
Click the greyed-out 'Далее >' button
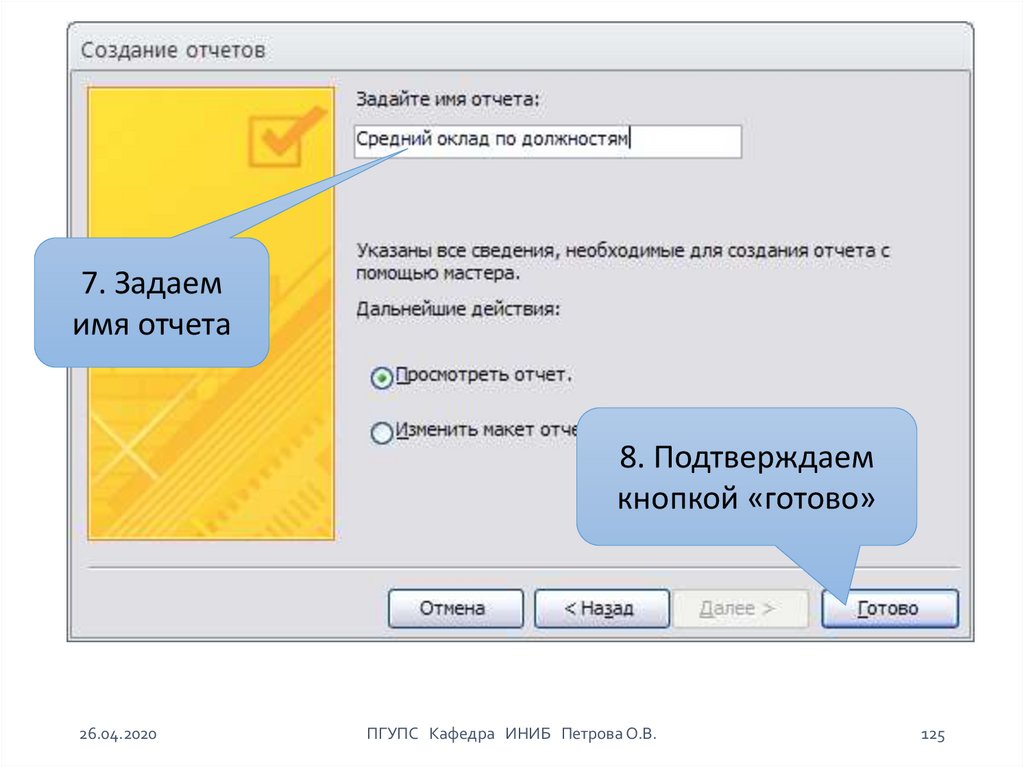(x=740, y=608)
